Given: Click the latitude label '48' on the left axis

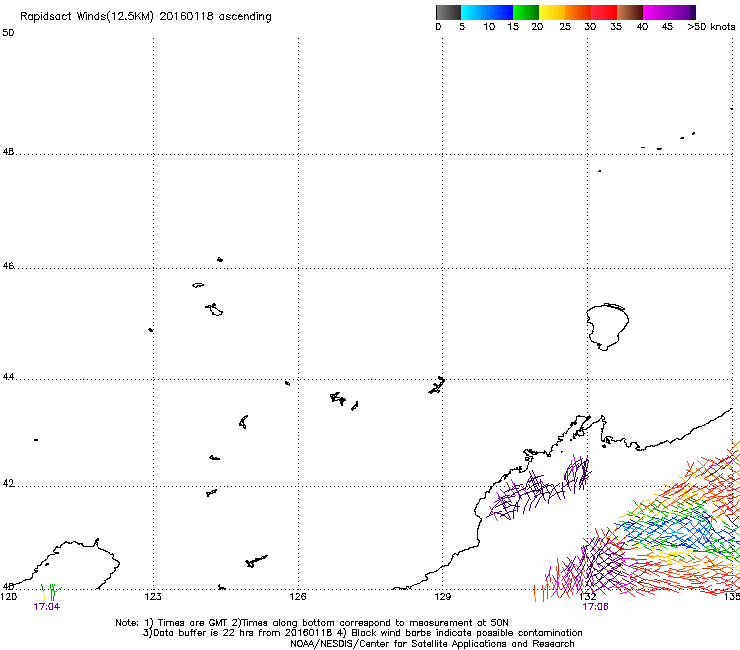Looking at the screenshot, I should (x=8, y=152).
